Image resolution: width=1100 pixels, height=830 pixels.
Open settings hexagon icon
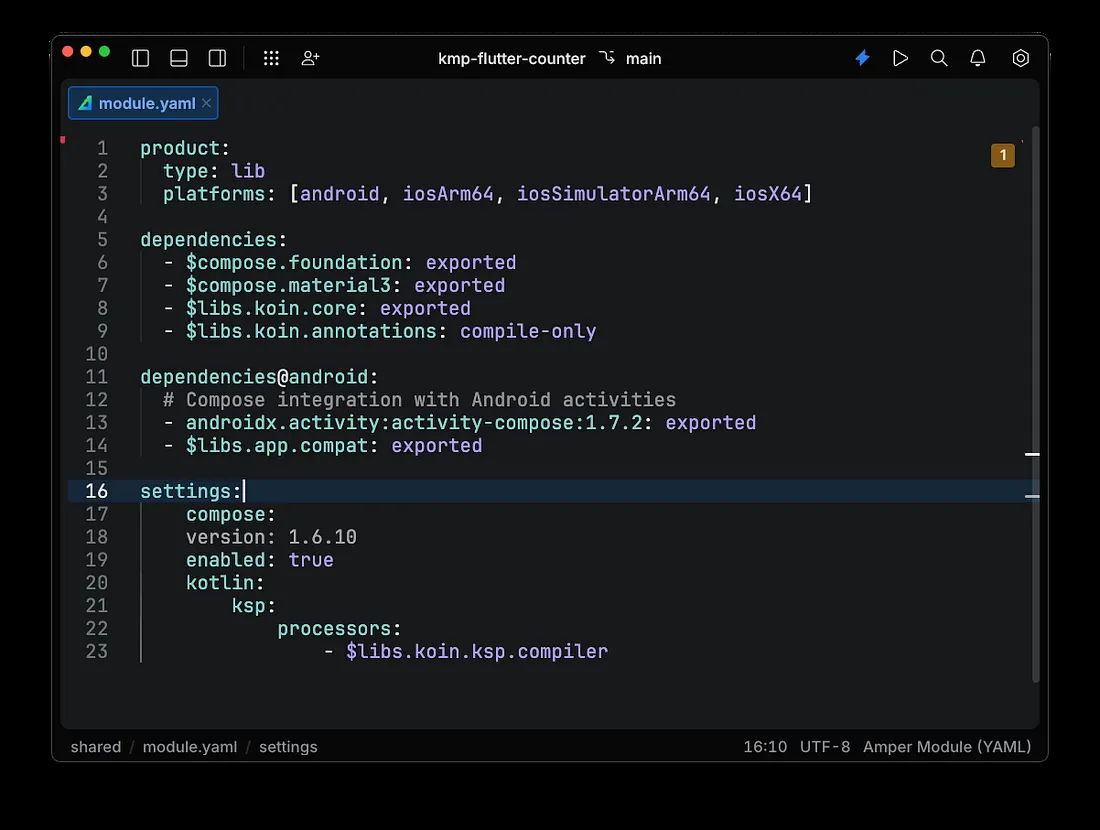(1021, 58)
